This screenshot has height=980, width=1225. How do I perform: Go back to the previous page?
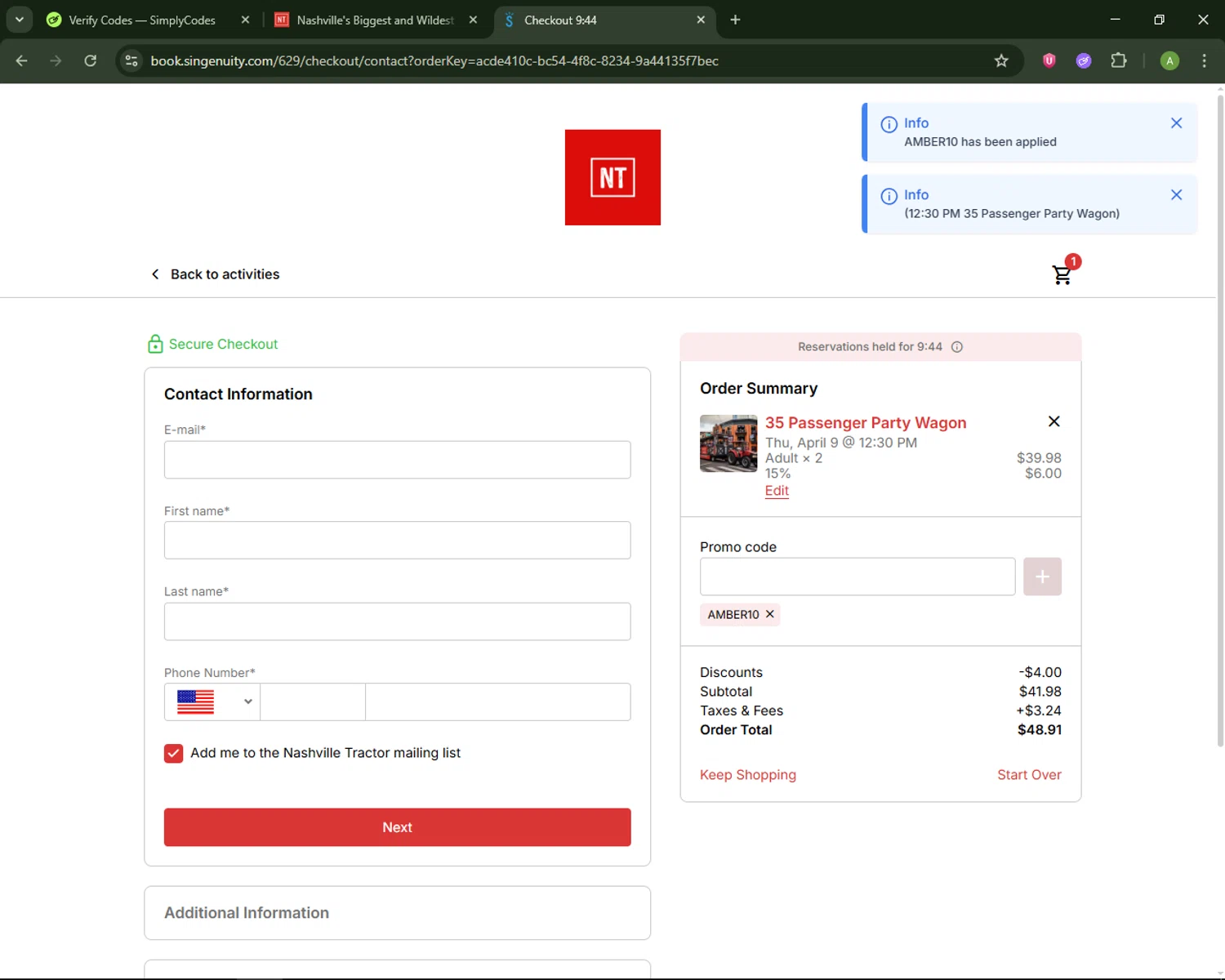coord(22,61)
